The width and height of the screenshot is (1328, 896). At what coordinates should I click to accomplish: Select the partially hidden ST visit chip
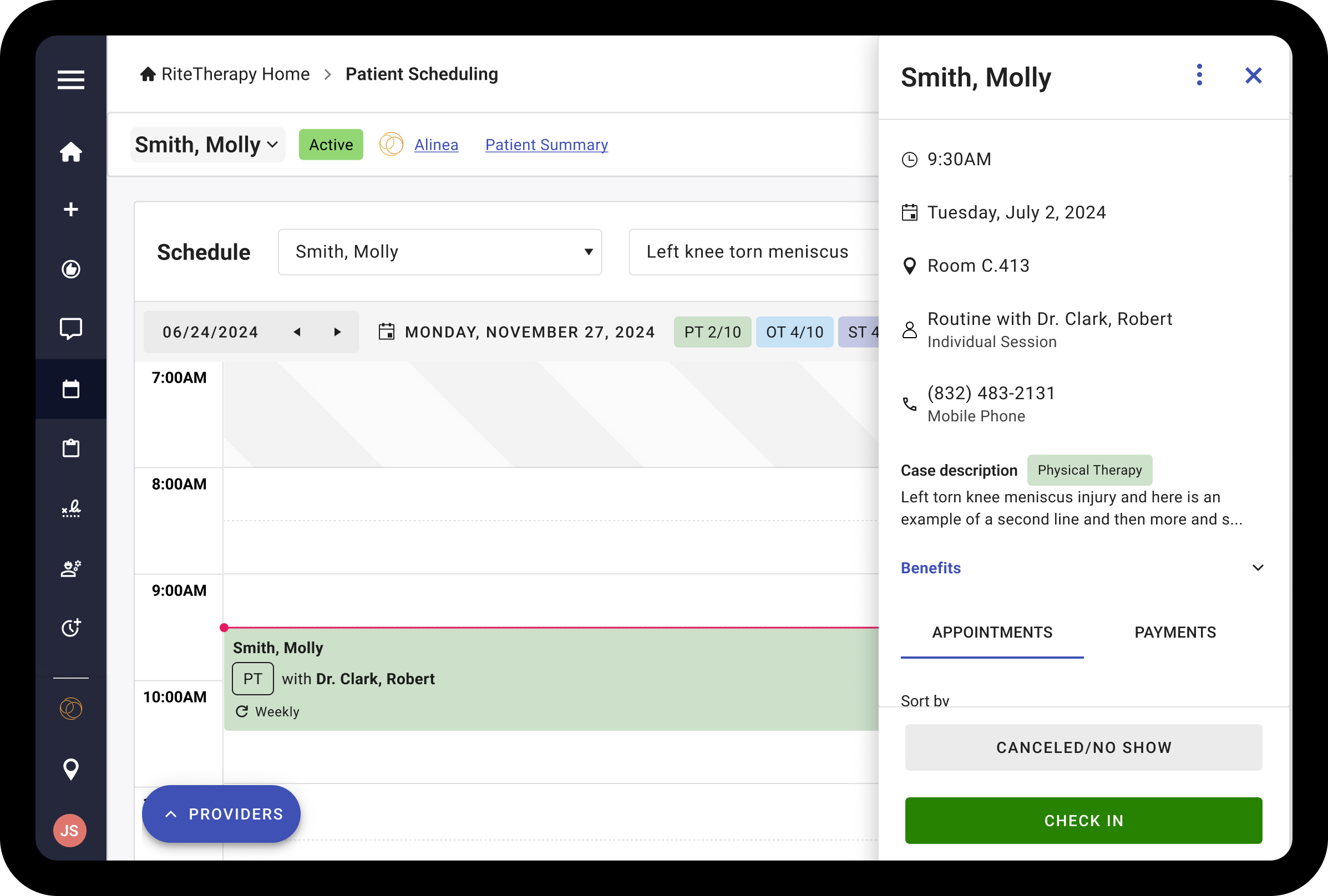tap(858, 332)
